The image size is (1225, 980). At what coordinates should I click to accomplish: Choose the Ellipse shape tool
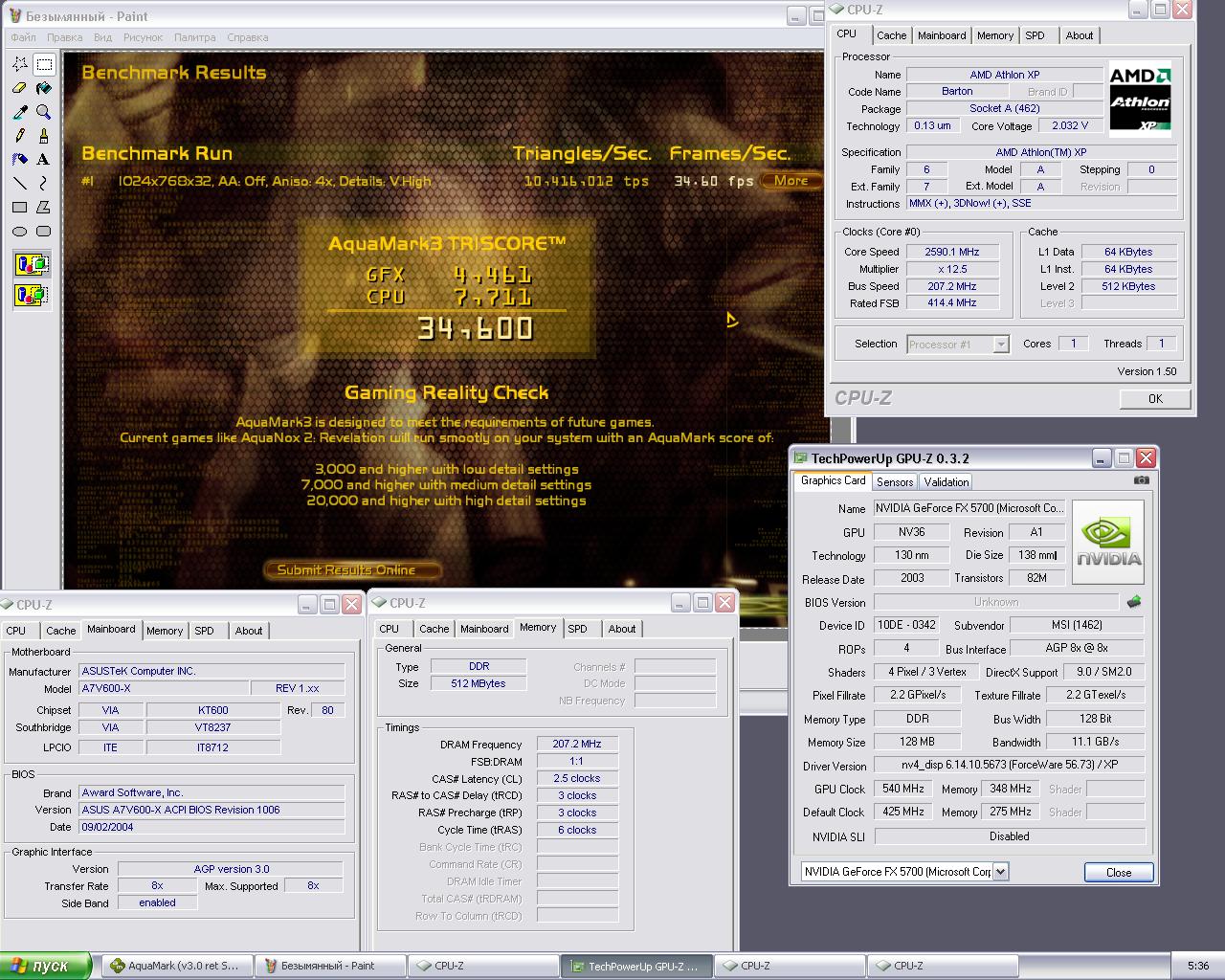(x=19, y=231)
